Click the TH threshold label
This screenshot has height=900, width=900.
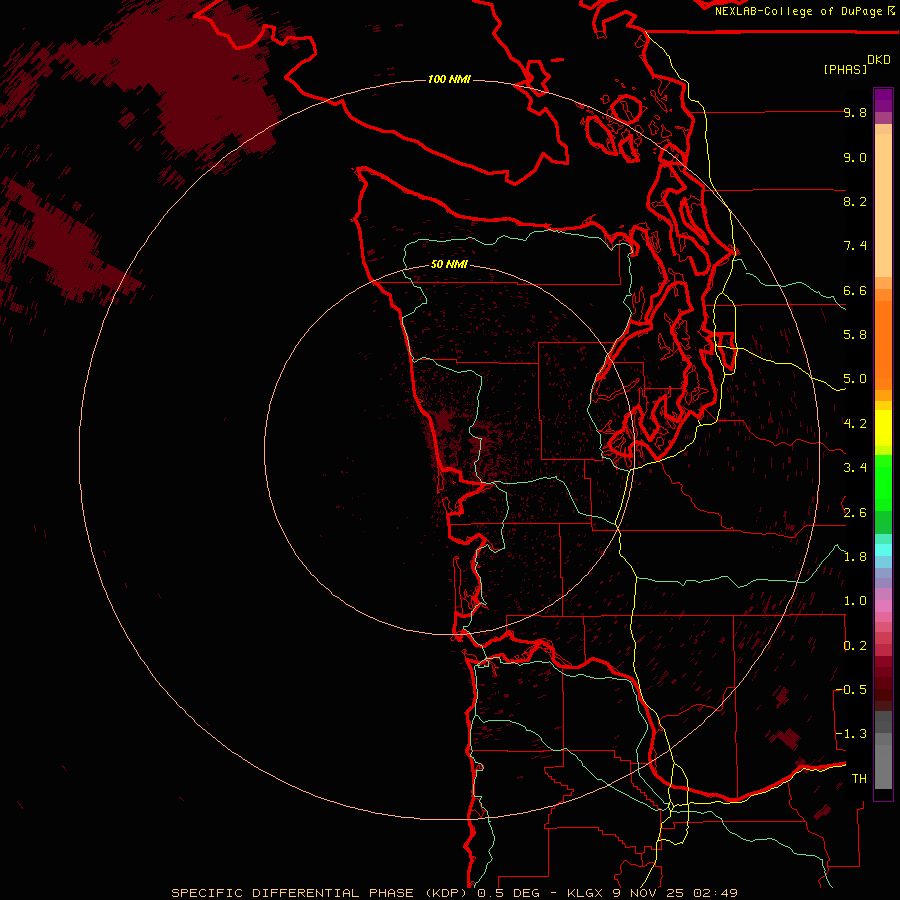click(x=859, y=778)
